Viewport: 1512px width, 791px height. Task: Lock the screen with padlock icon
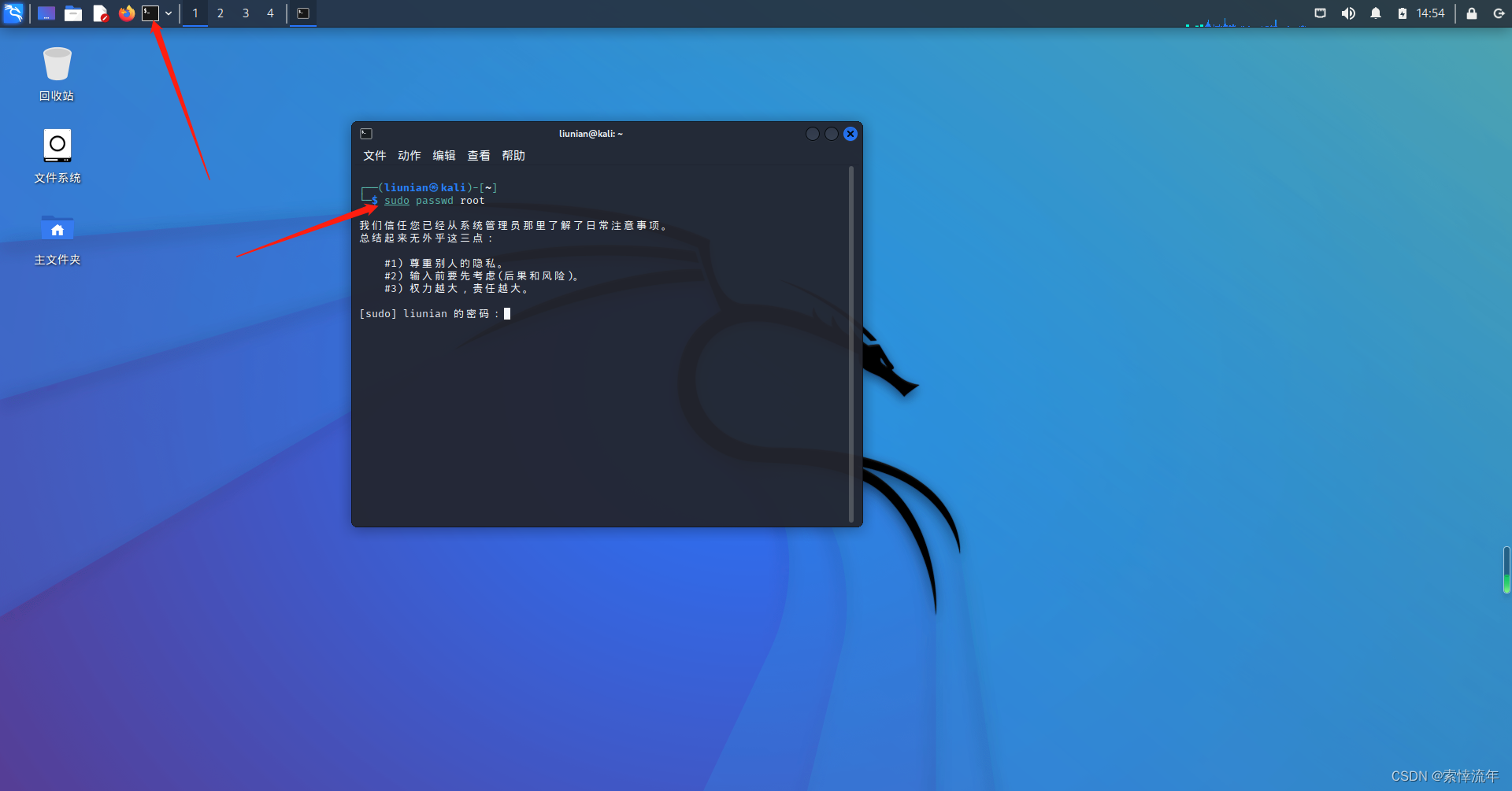pos(1471,13)
